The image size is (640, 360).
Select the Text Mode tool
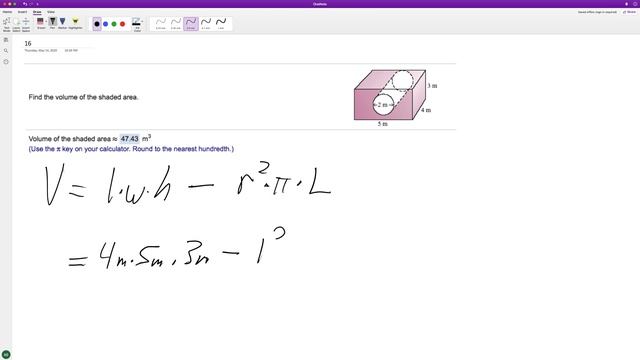pyautogui.click(x=7, y=24)
